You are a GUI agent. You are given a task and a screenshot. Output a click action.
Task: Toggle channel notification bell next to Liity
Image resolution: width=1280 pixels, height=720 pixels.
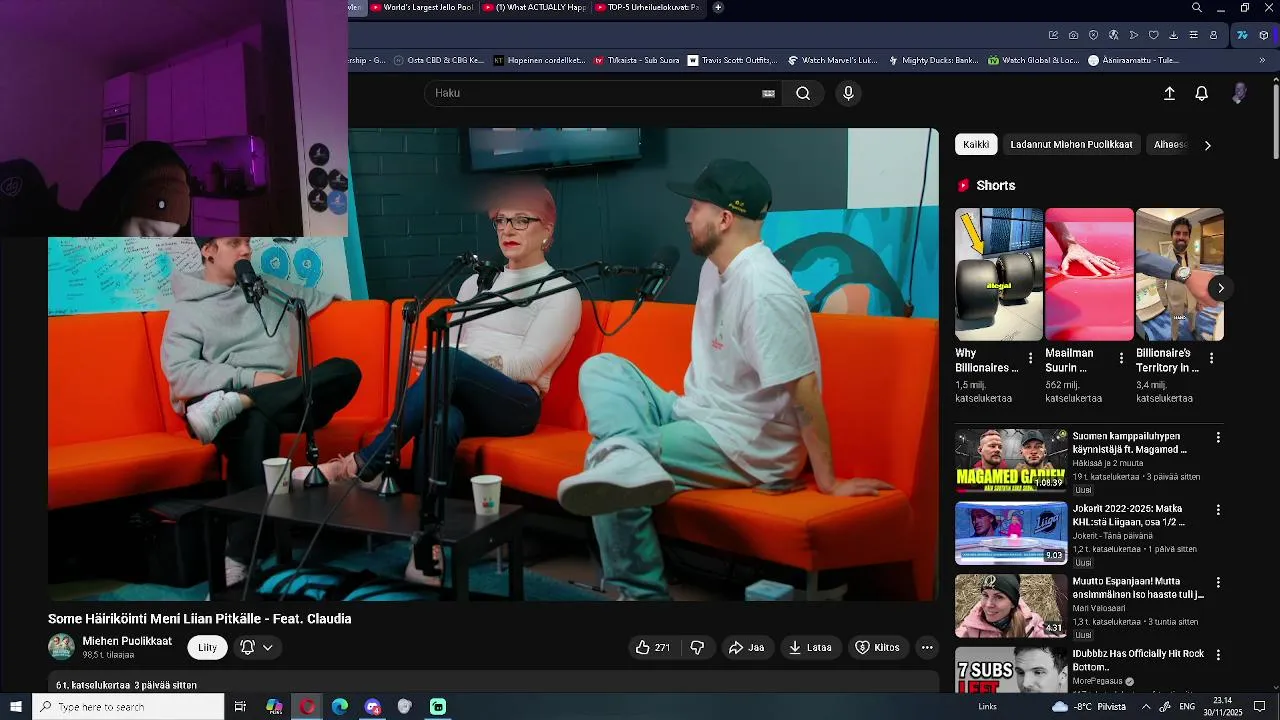pos(247,647)
